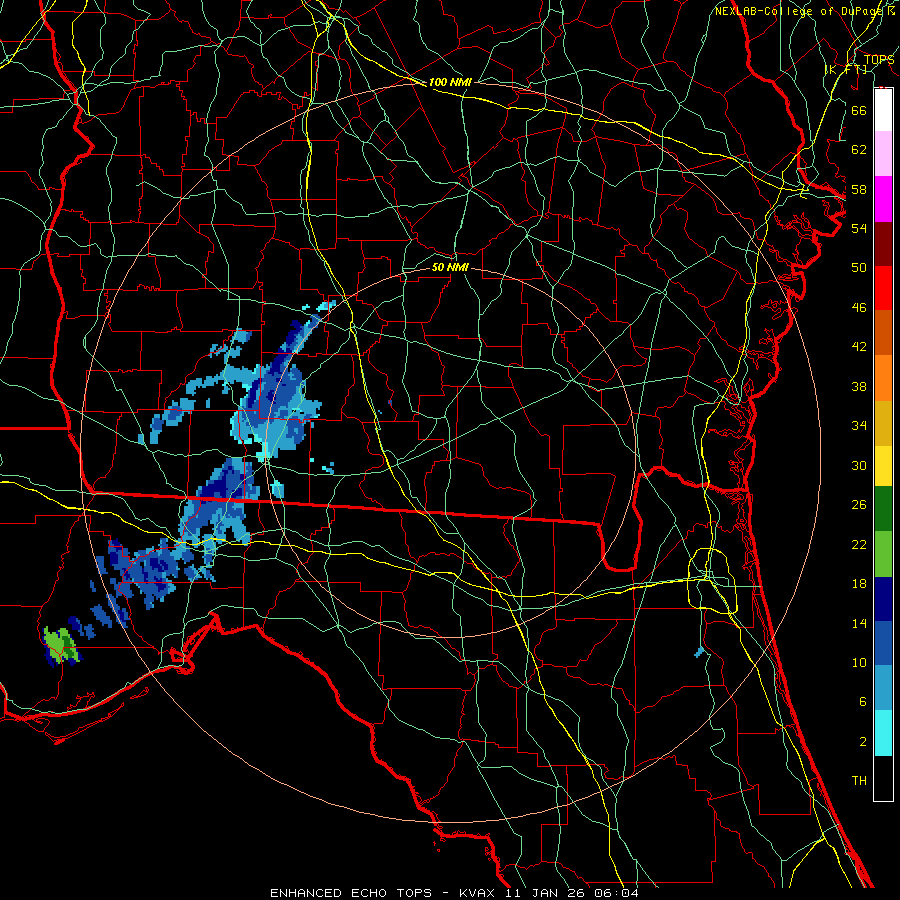Click the '50' legend value label
Viewport: 900px width, 900px height.
pos(859,268)
